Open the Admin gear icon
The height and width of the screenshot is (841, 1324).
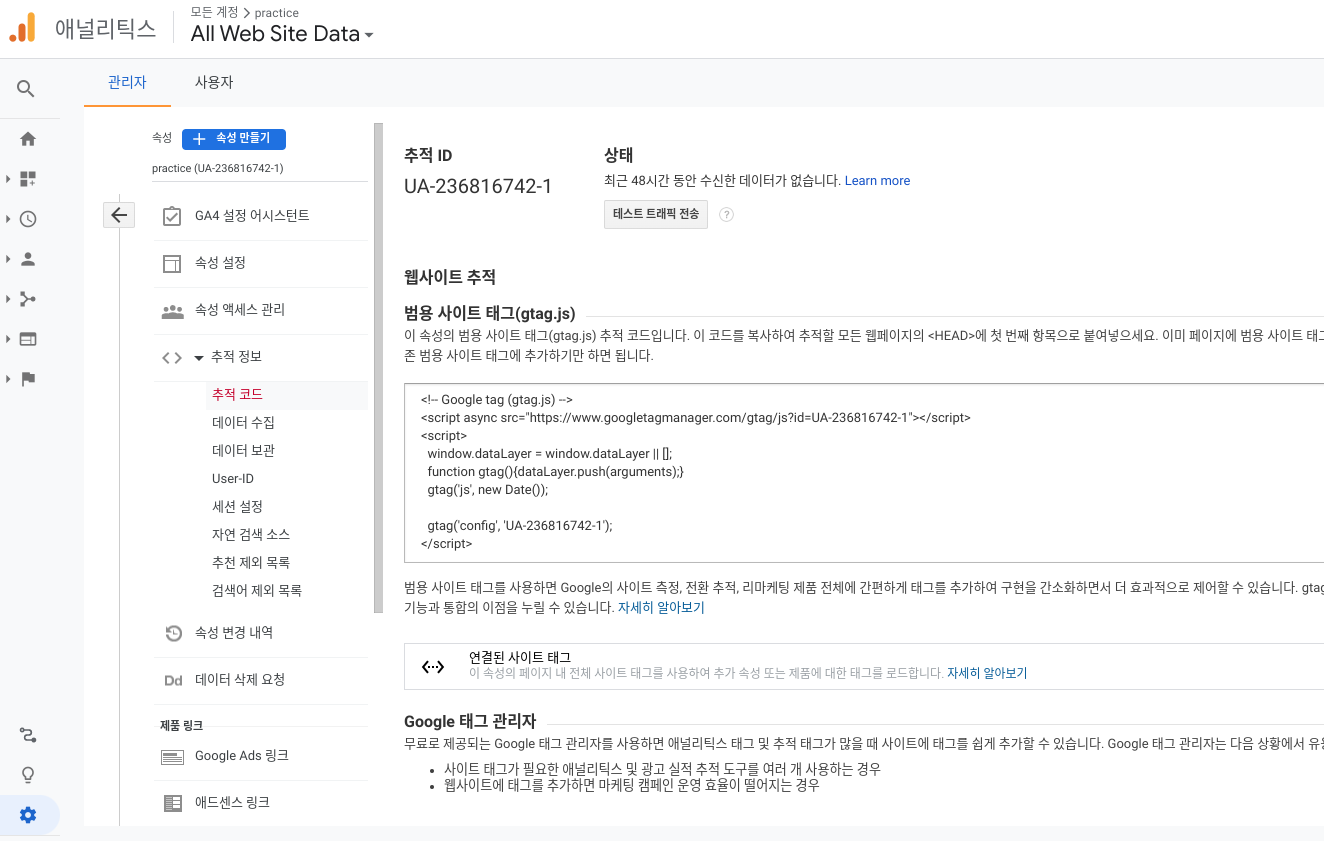click(x=28, y=815)
